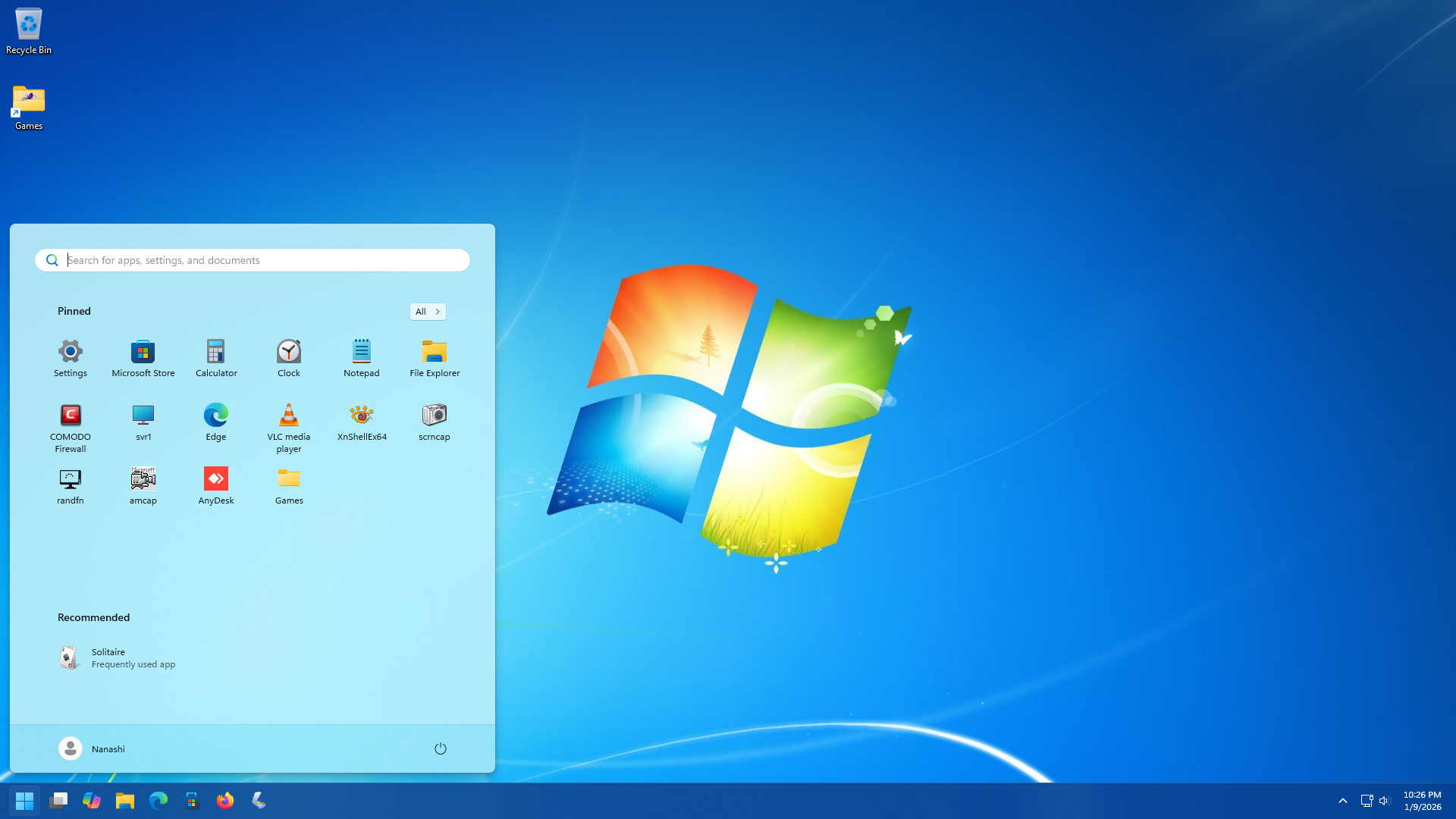The width and height of the screenshot is (1456, 819).
Task: Open recommended Solitaire app
Action: (118, 657)
